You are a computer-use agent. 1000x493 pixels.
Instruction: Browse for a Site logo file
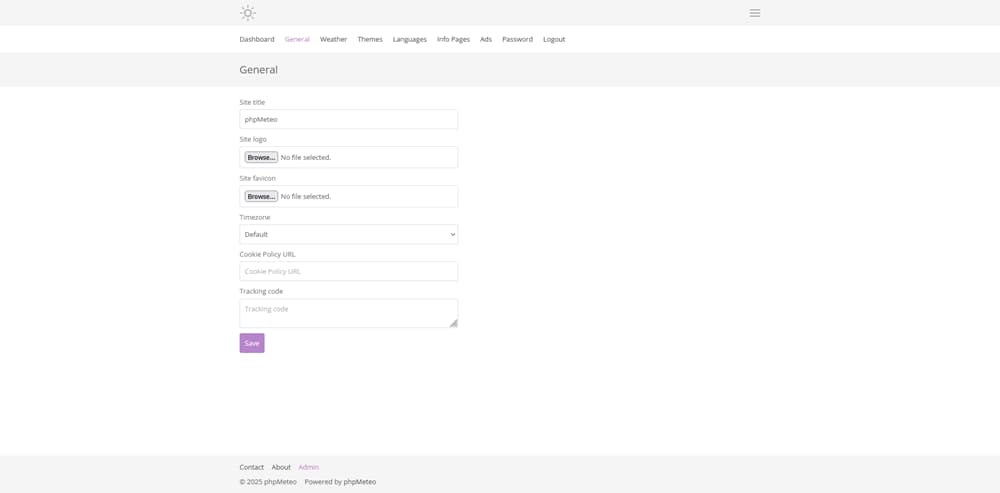pyautogui.click(x=261, y=158)
